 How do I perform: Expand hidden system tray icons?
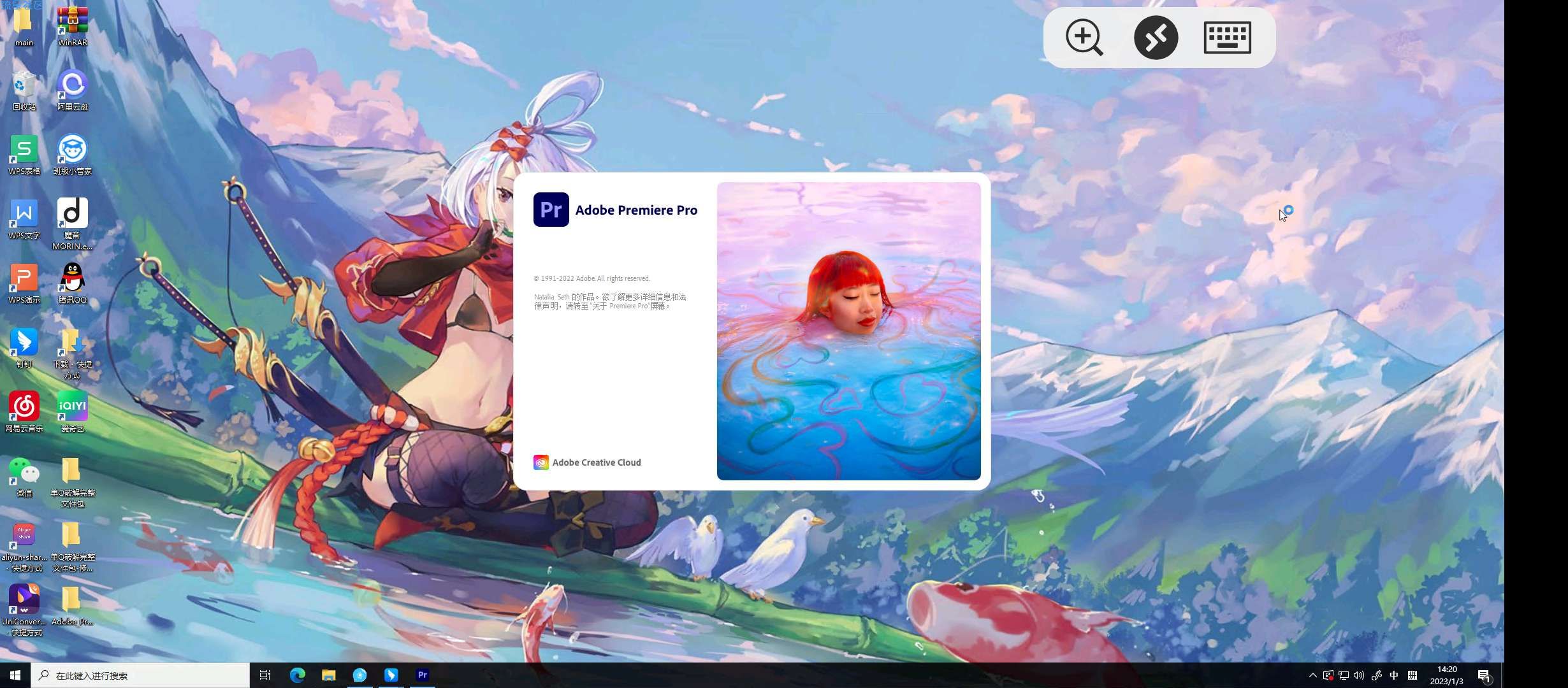1312,675
